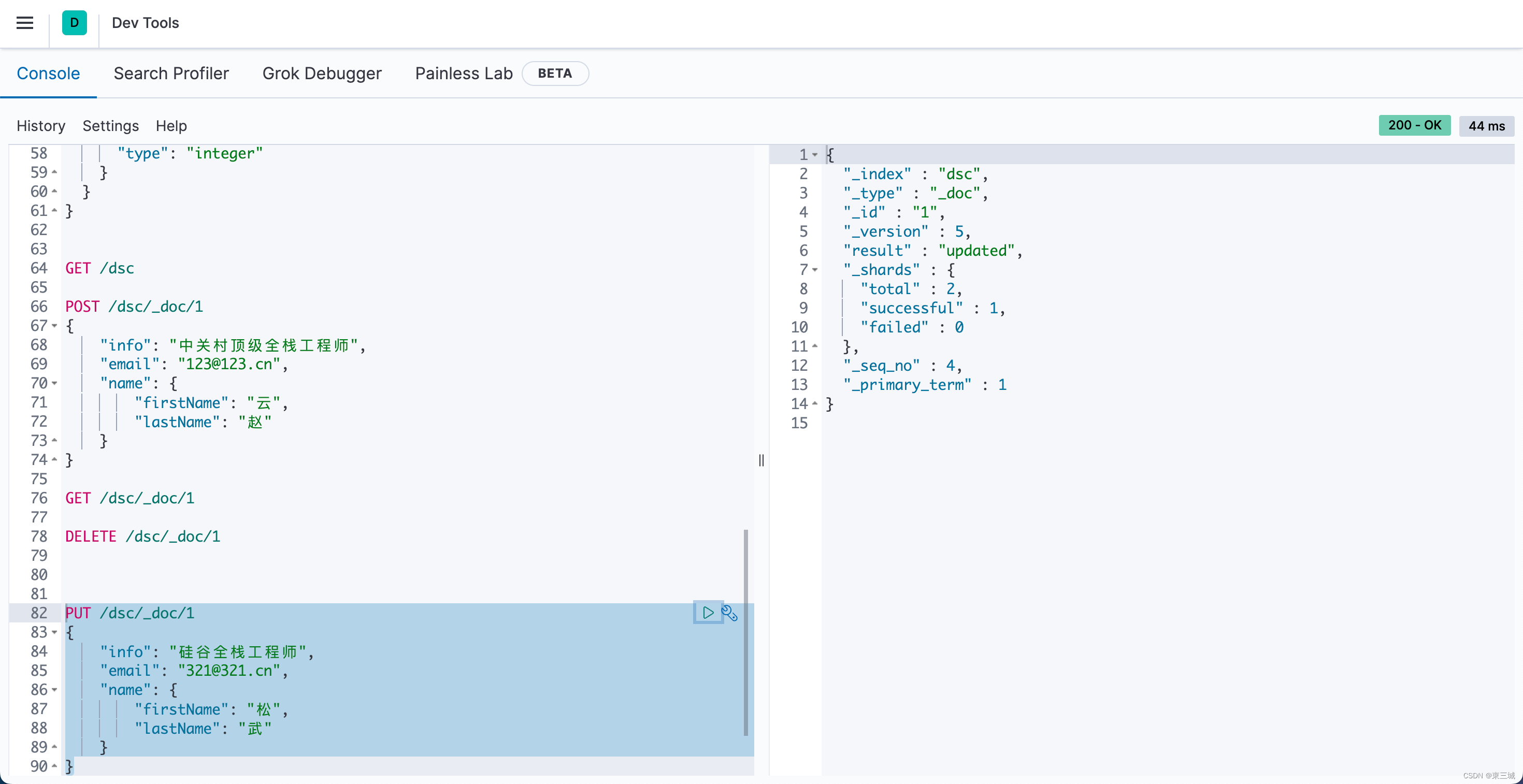Collapse the root response object line 1

point(815,155)
